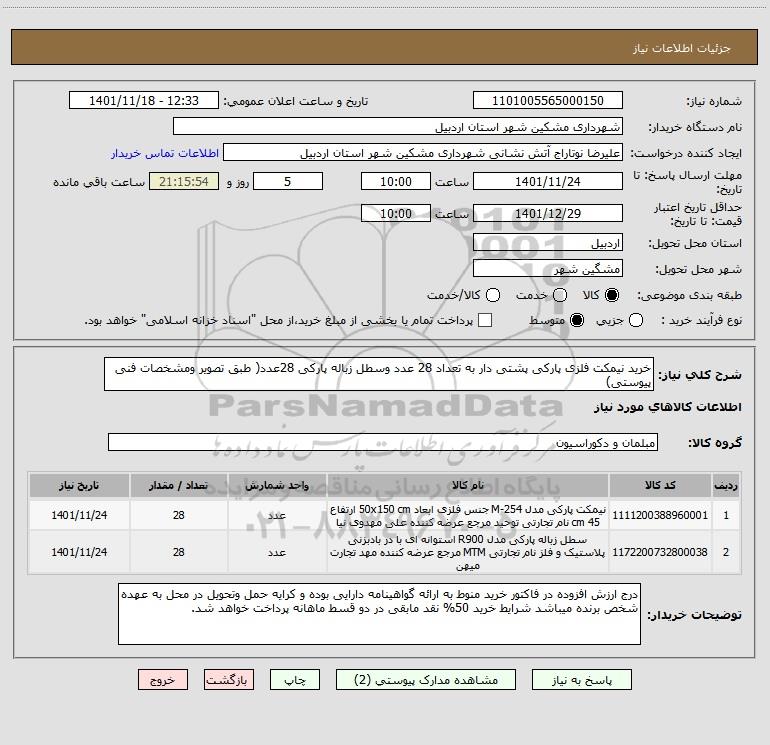Click the quantity 28 in row 1
Screen dimensions: 770x745
[x=179, y=515]
